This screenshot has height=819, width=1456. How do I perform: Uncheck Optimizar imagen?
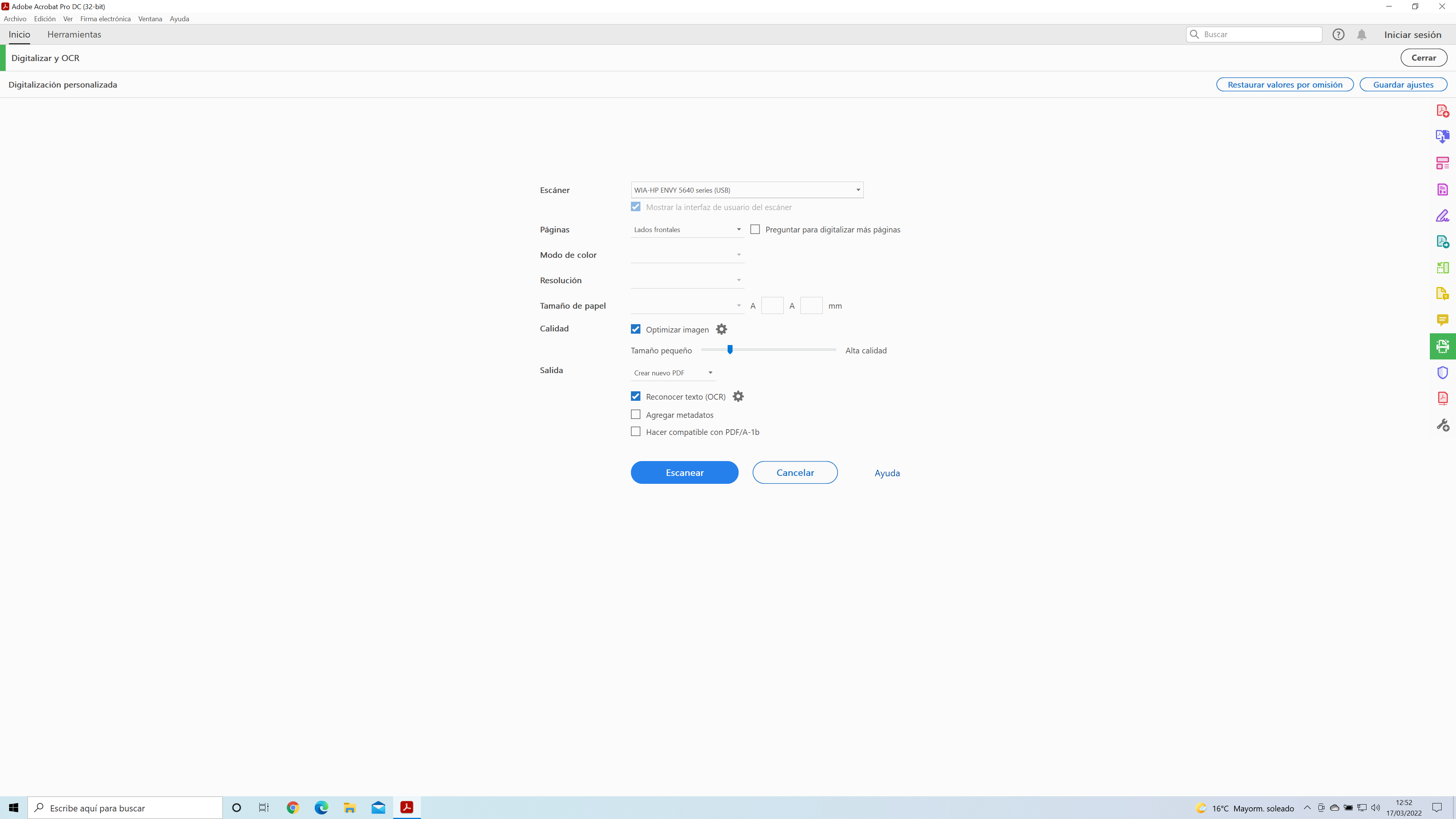coord(636,329)
